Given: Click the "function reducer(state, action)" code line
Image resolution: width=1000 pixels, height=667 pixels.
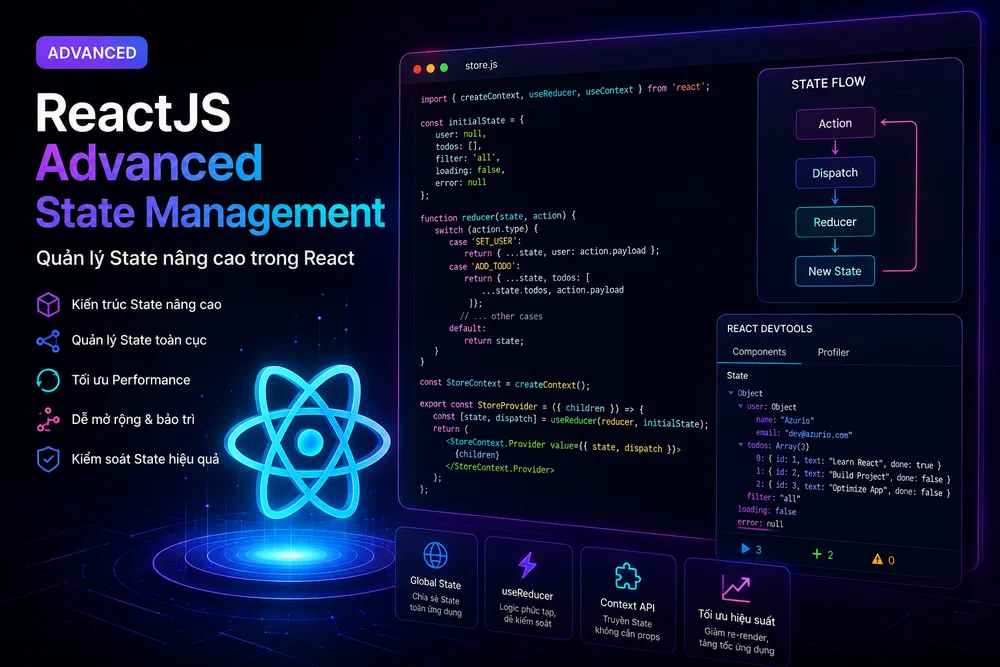Looking at the screenshot, I should (497, 217).
